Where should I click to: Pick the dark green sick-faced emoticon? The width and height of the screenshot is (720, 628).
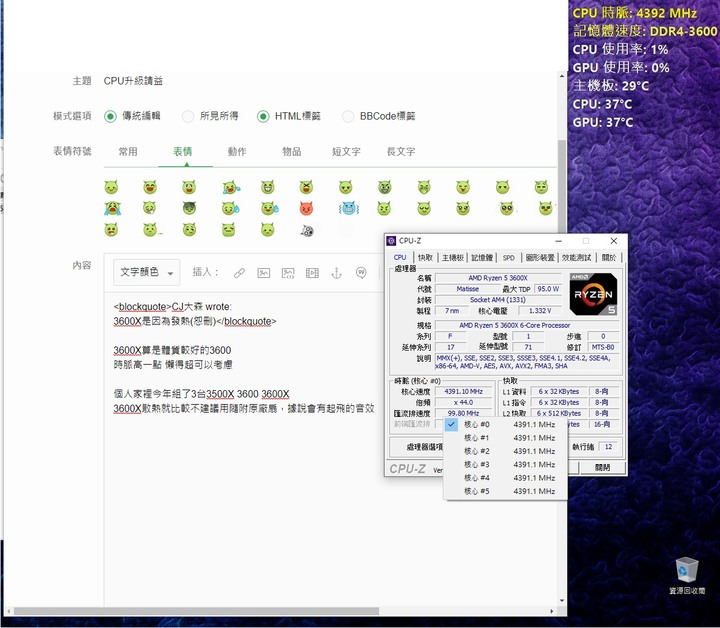(189, 208)
